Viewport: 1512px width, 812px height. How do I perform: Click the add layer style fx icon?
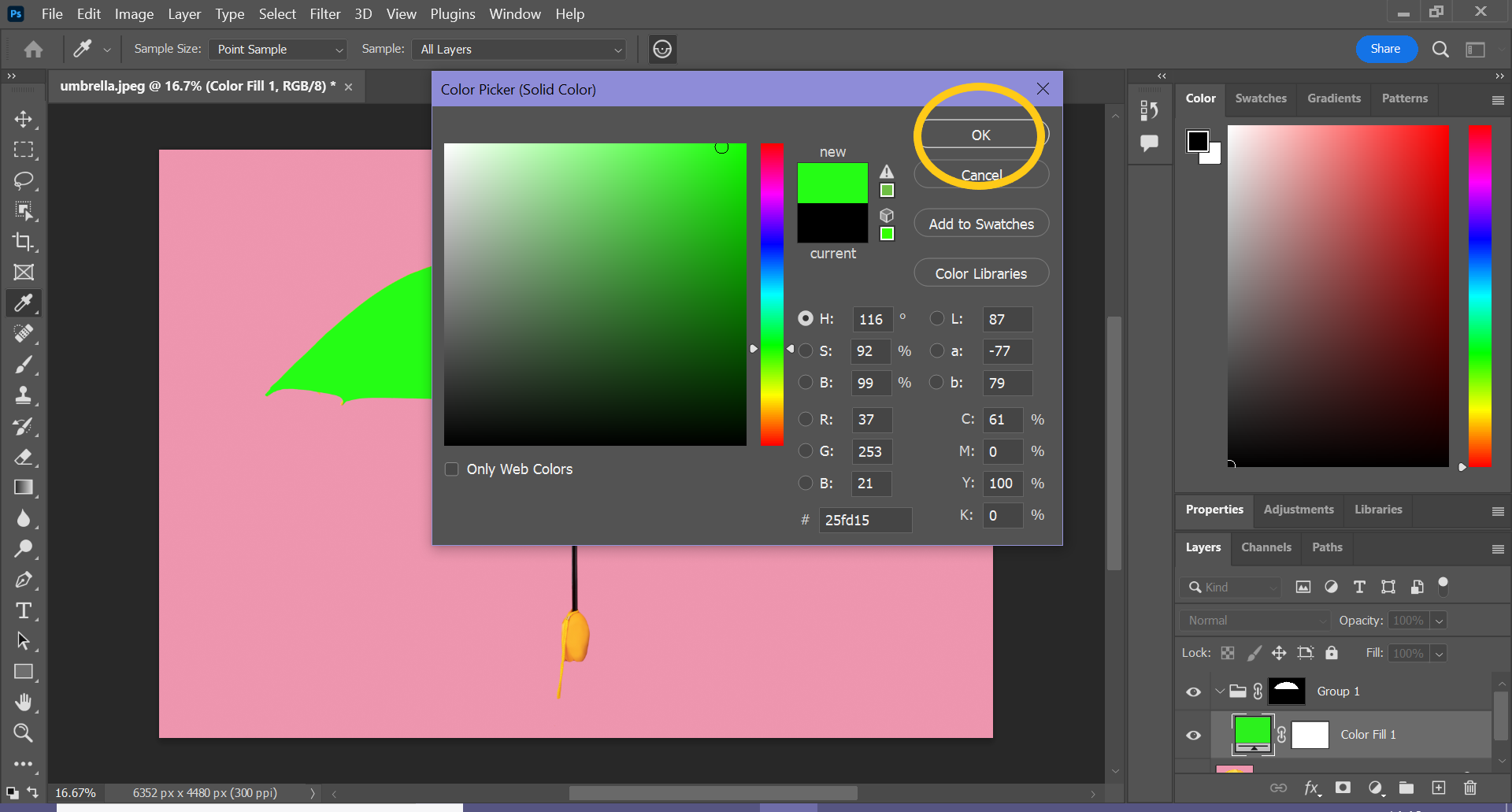point(1311,788)
